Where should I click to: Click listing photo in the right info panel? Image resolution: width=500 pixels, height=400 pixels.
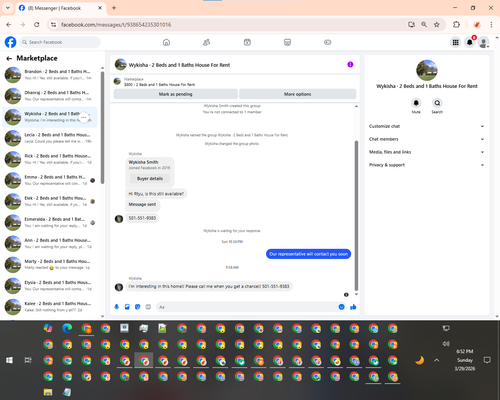click(427, 70)
